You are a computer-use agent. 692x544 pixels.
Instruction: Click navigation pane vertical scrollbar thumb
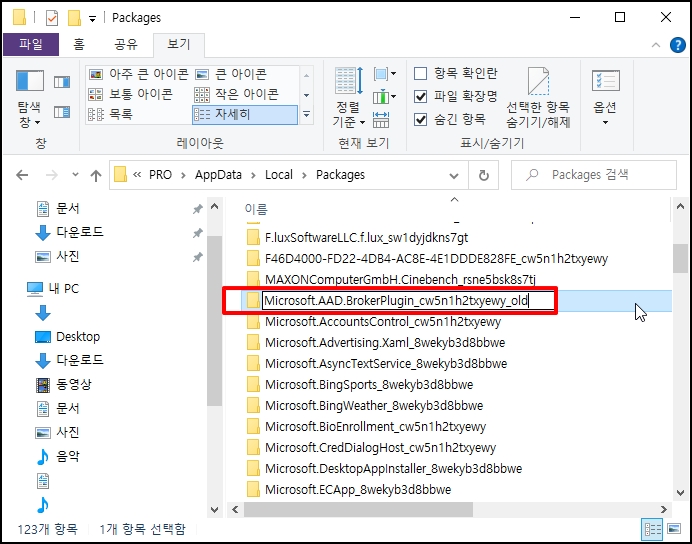point(214,321)
